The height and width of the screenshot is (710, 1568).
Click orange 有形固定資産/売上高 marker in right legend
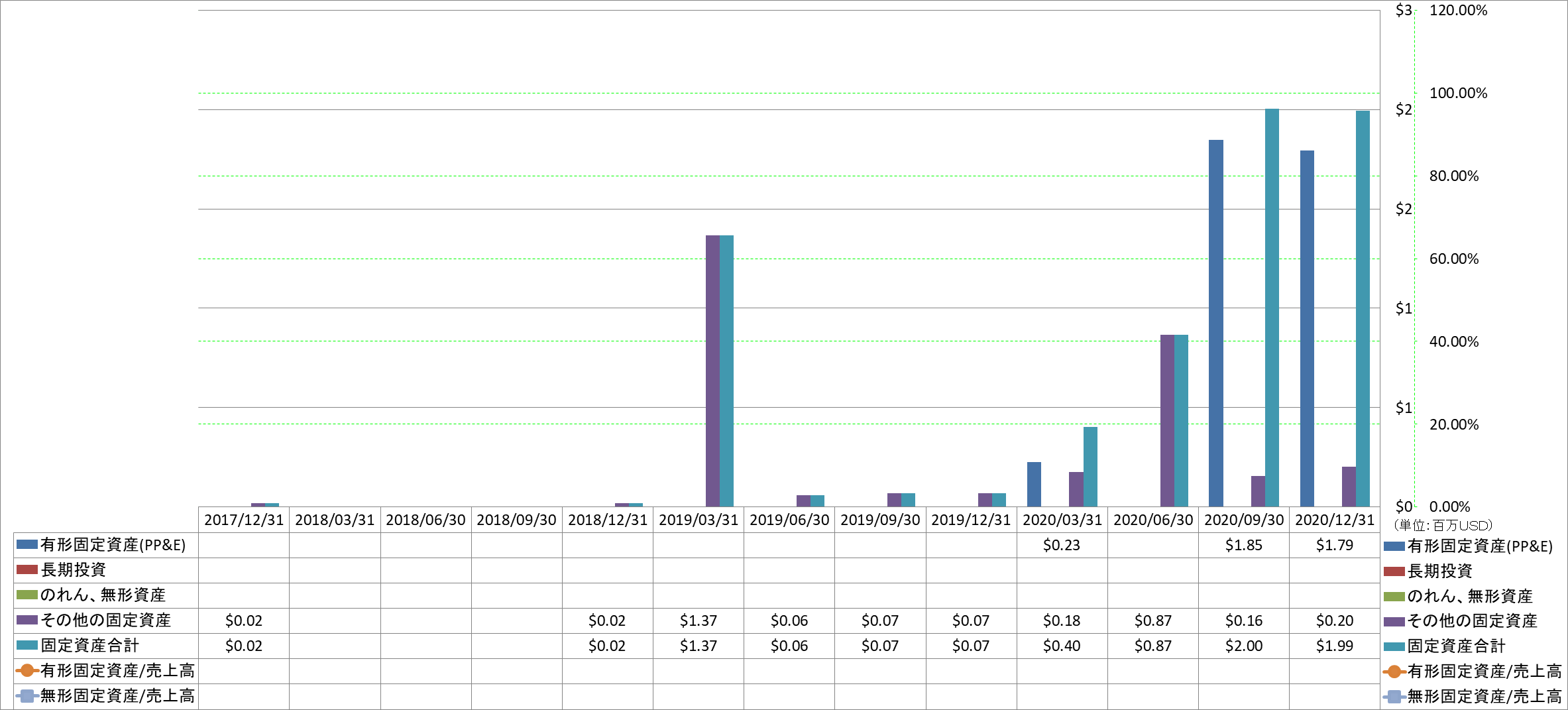(1394, 672)
